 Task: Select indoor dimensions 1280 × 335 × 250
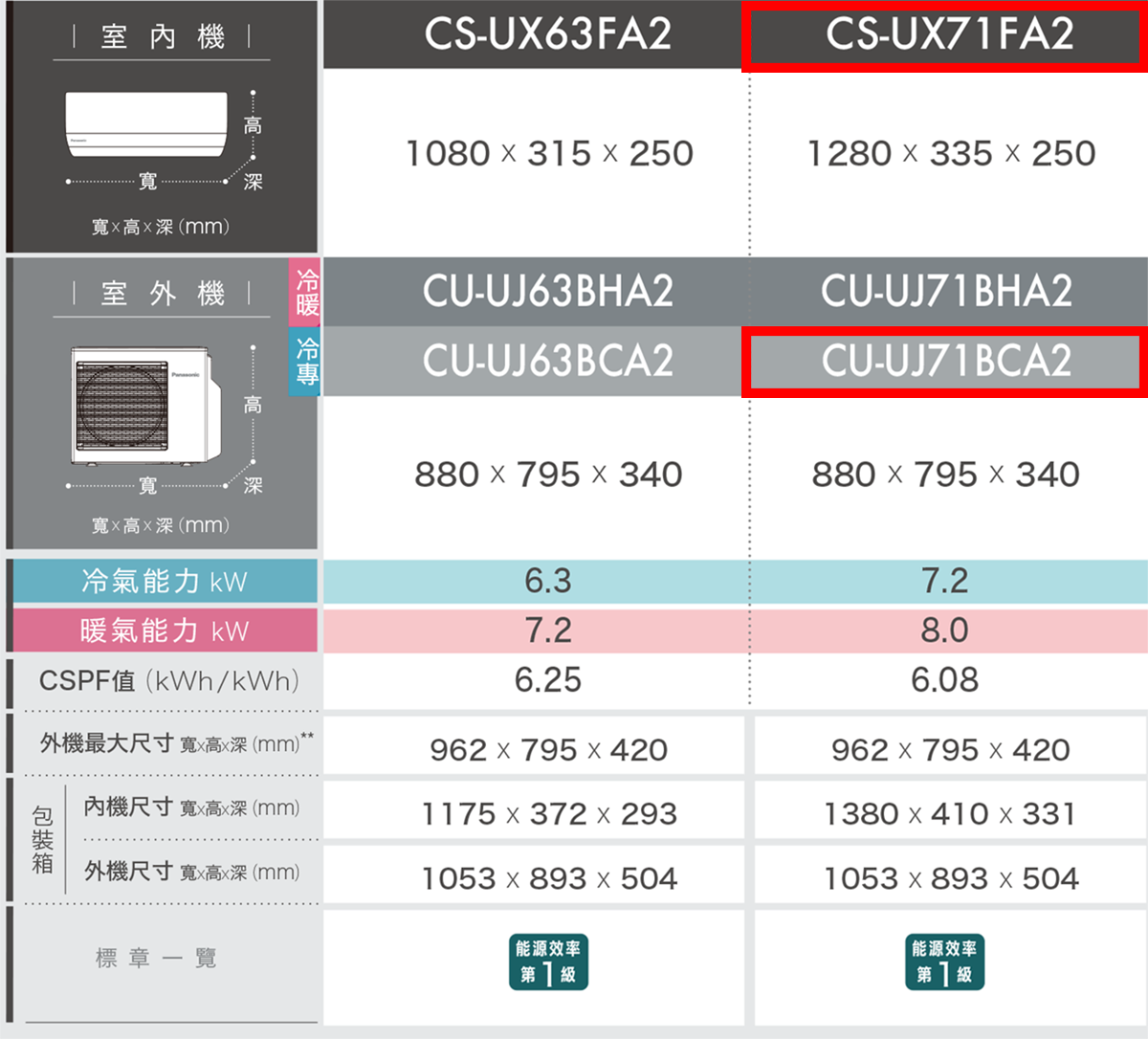coord(951,153)
